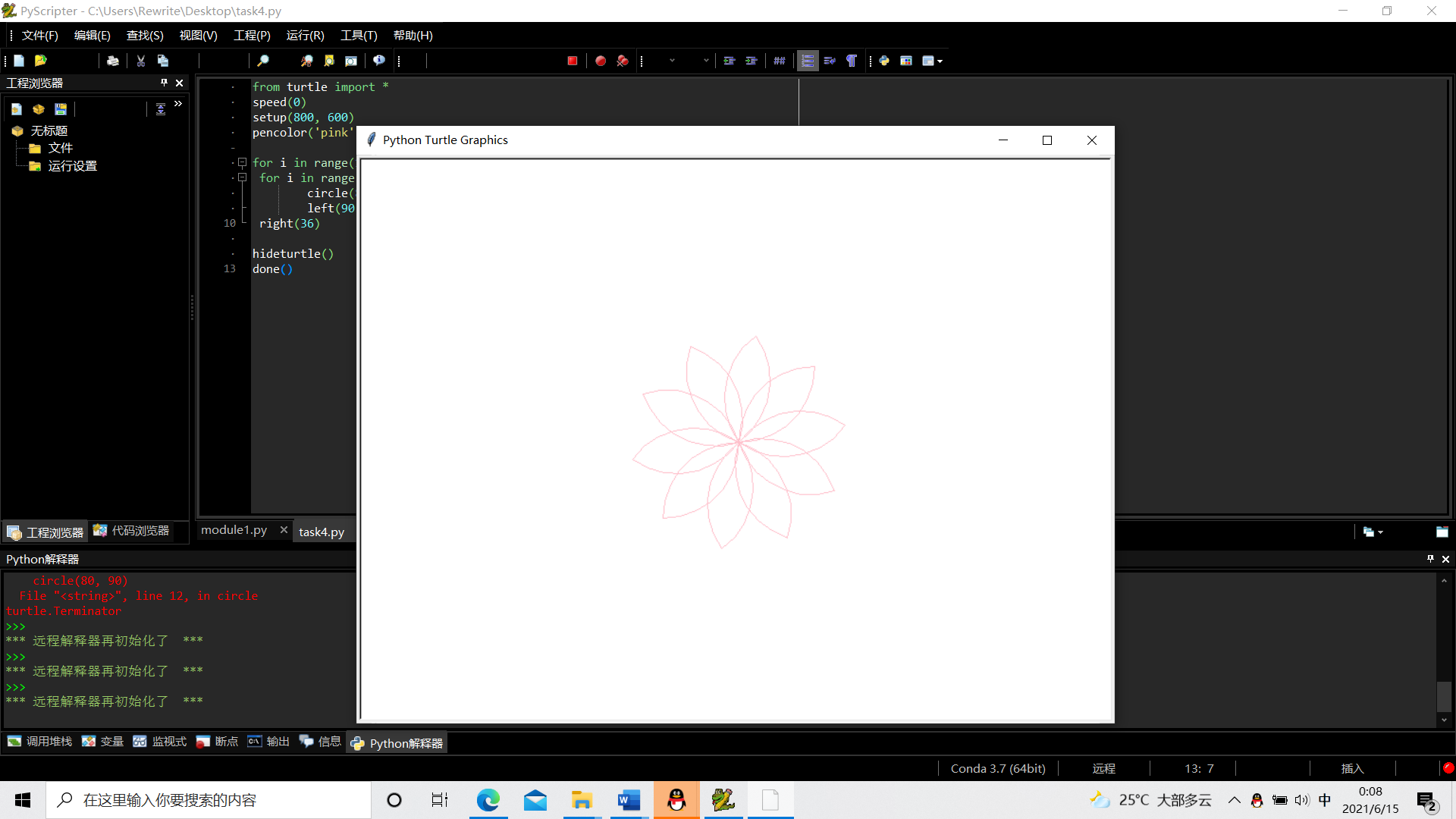Toggle breakpoint with the red circle icon
The height and width of the screenshot is (819, 1456).
pos(601,61)
